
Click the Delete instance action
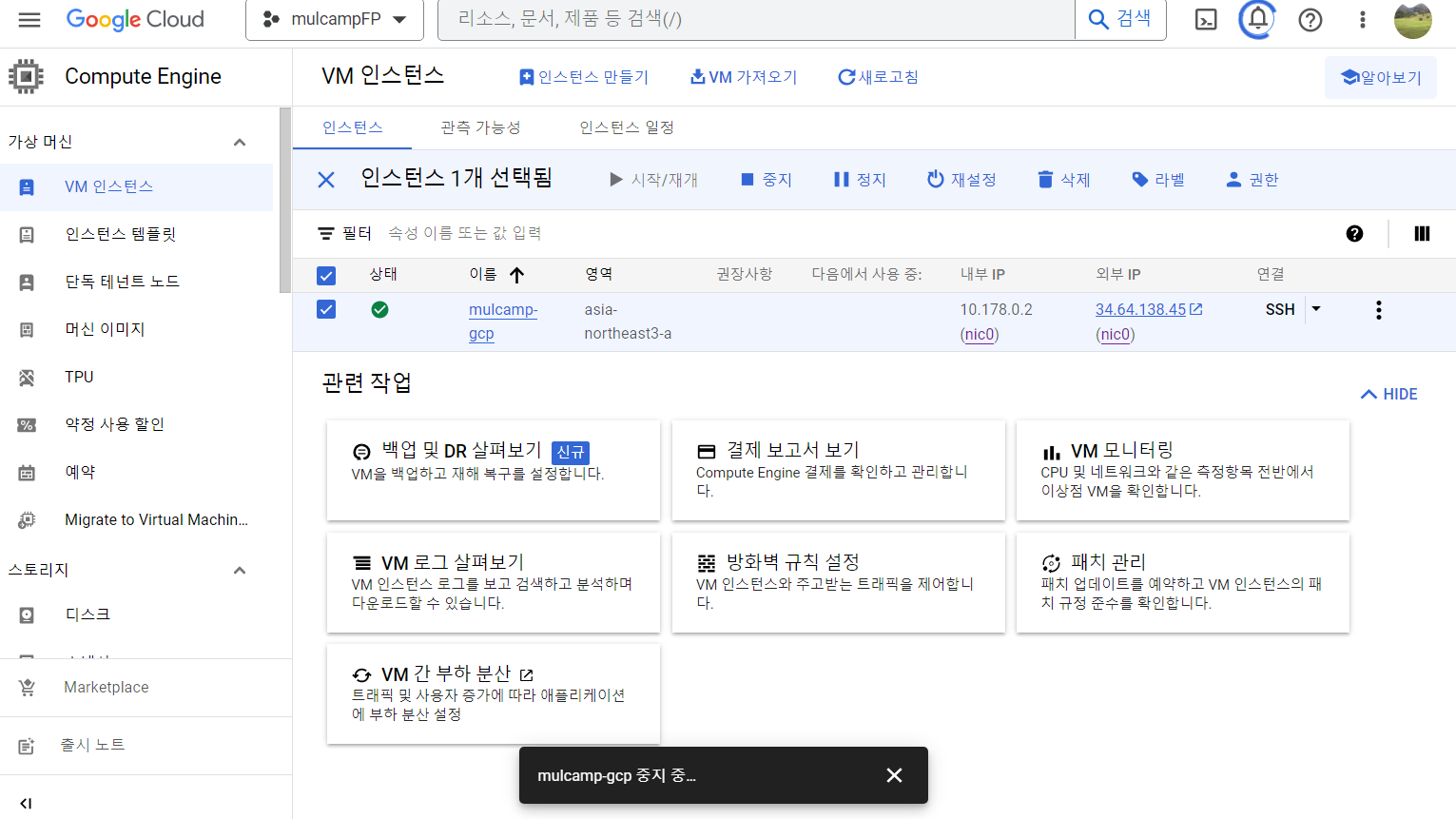coord(1064,180)
